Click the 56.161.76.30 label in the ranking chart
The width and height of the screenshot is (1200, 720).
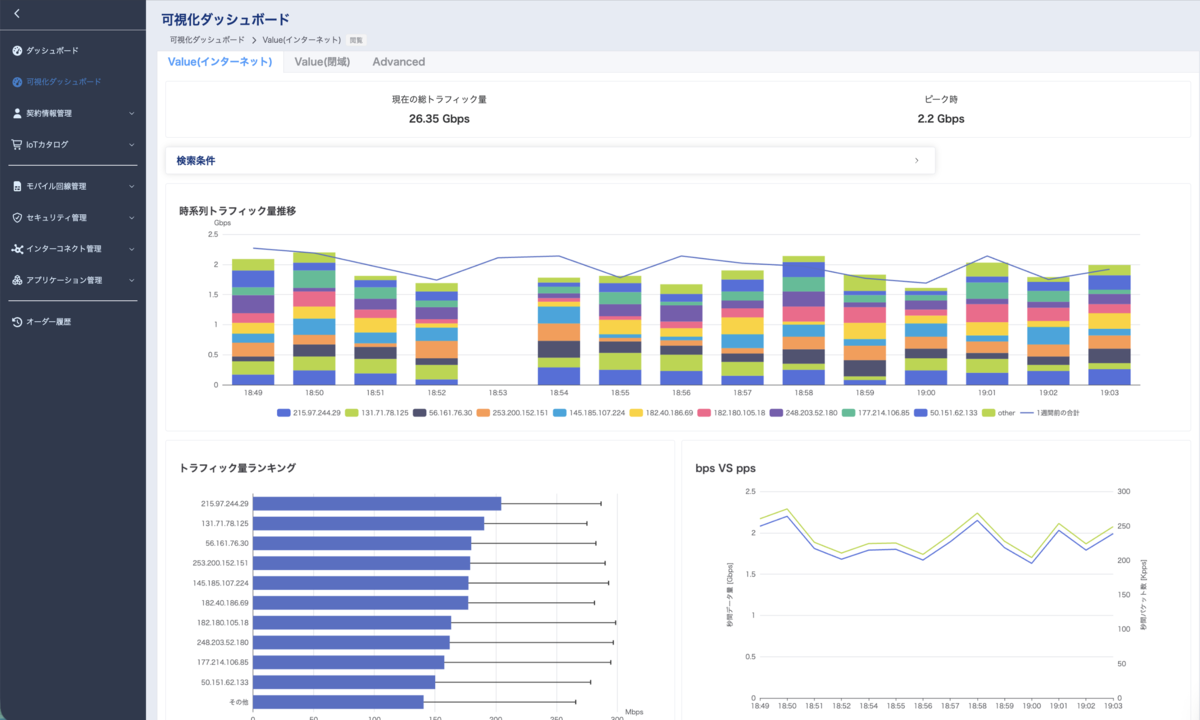tap(227, 543)
